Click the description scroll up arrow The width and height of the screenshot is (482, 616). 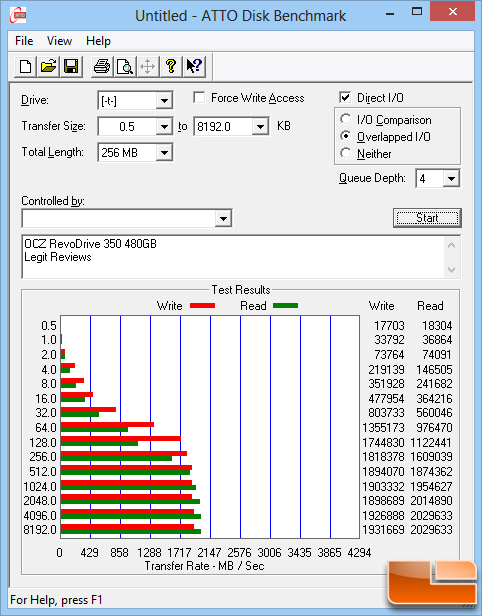(x=451, y=246)
